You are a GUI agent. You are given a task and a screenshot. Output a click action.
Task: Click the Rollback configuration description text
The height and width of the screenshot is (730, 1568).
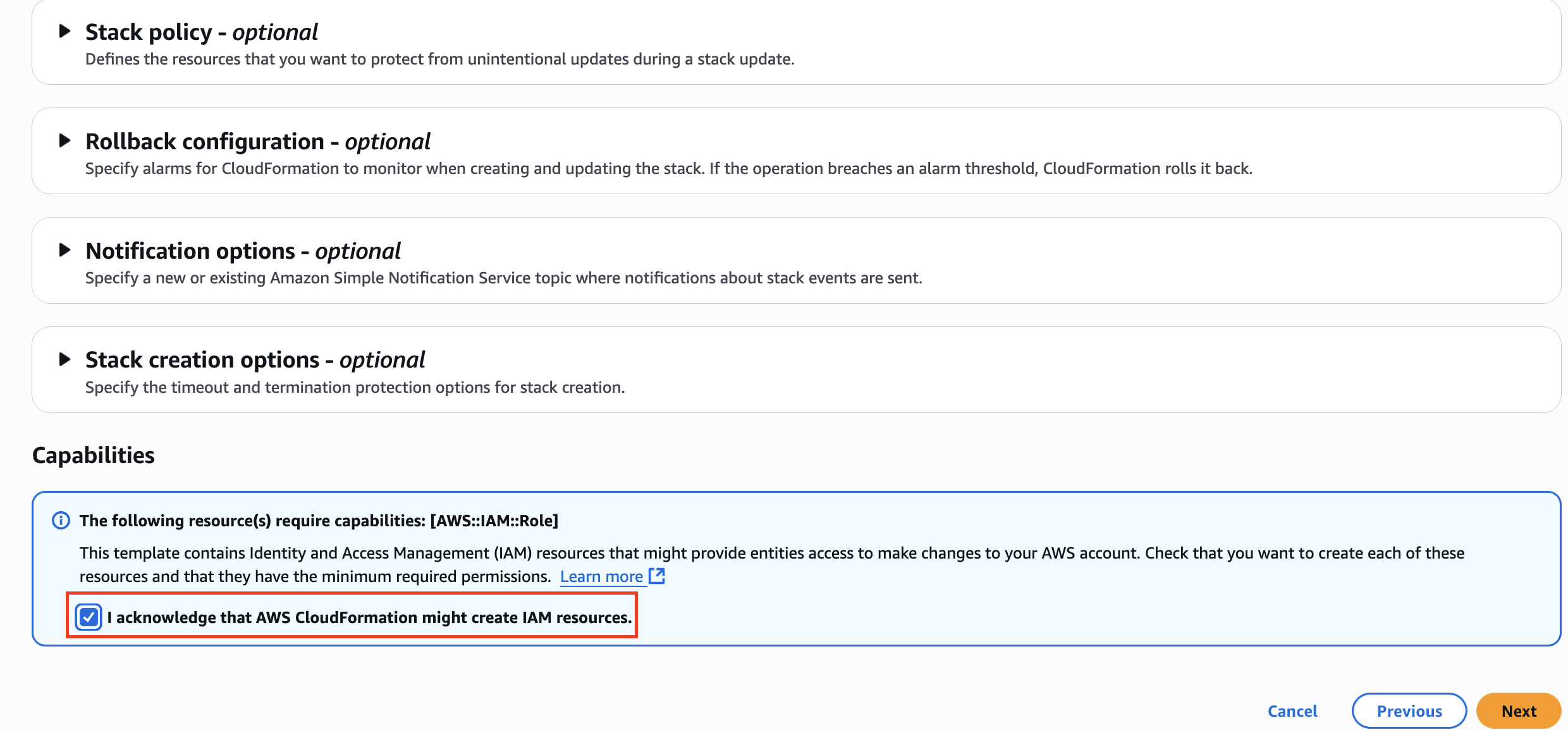668,168
